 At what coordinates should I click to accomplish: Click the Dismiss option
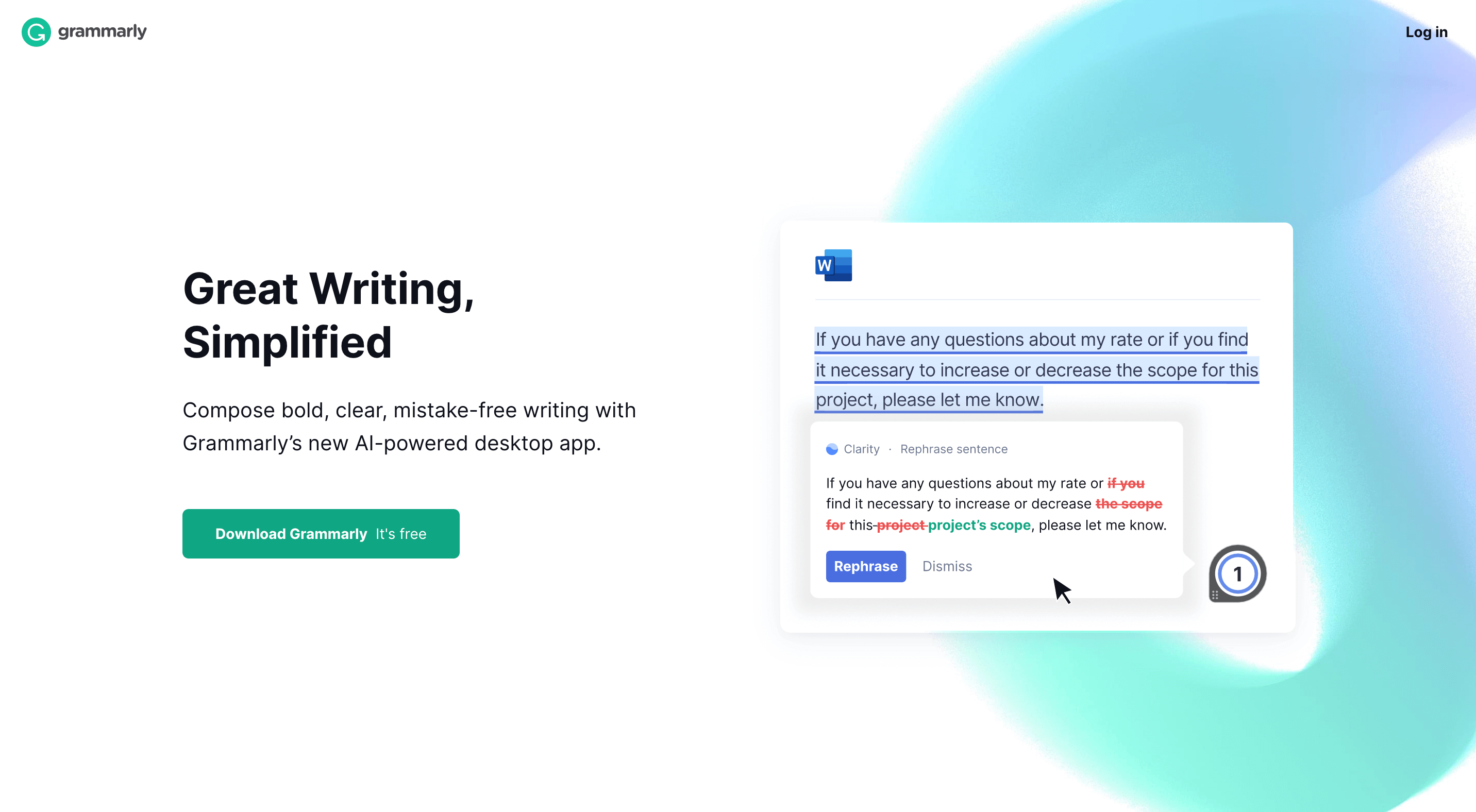click(x=947, y=566)
